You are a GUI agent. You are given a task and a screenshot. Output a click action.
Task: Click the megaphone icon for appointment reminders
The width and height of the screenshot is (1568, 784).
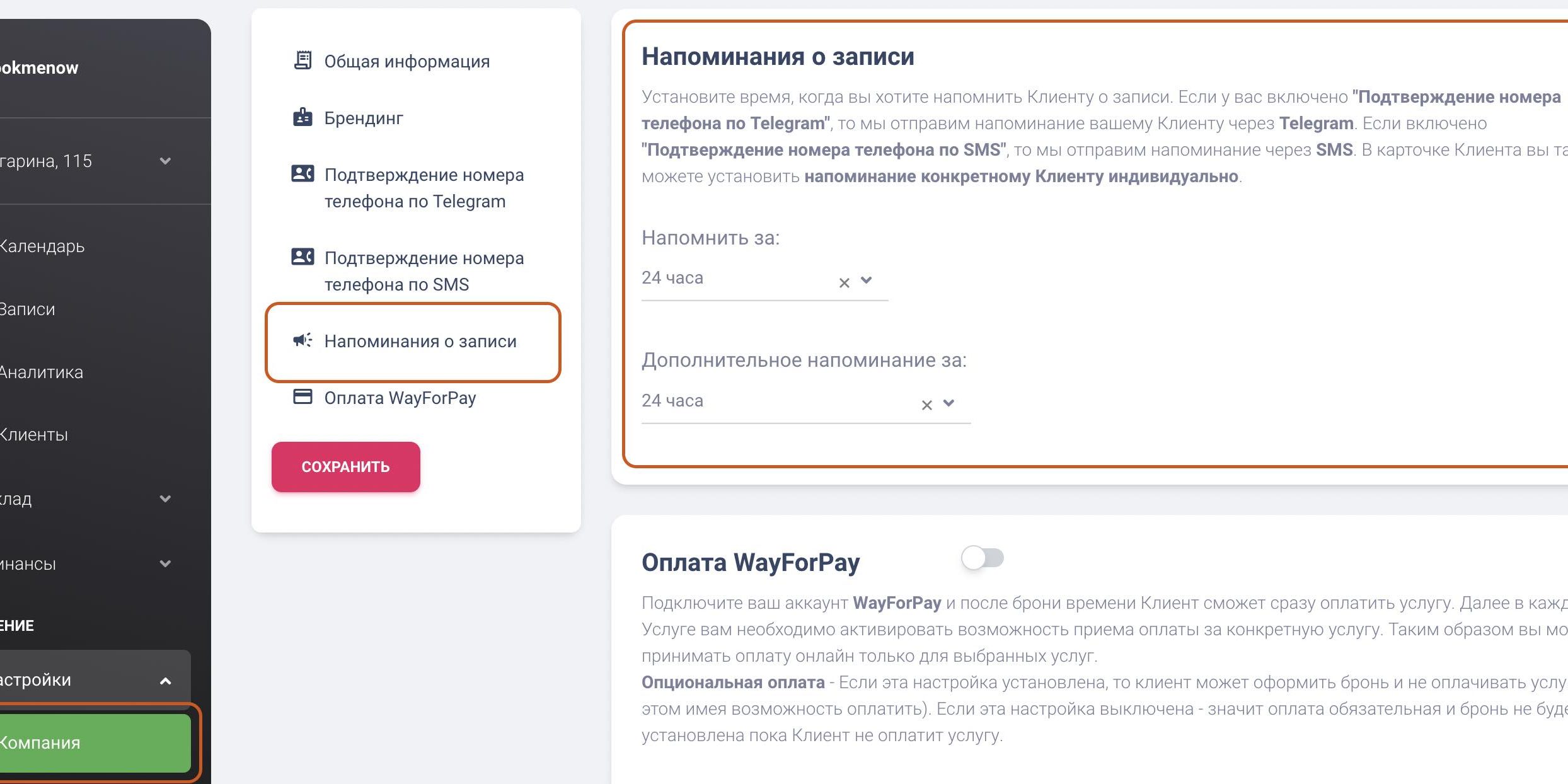point(303,340)
